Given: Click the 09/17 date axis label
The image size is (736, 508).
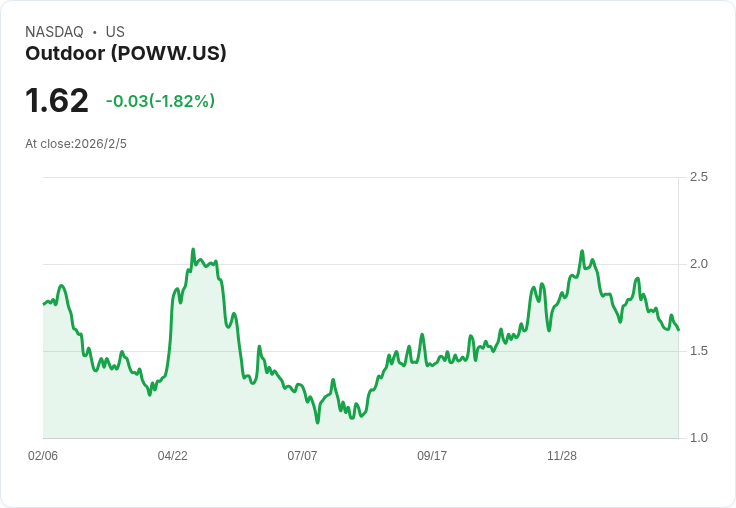Looking at the screenshot, I should coord(432,455).
